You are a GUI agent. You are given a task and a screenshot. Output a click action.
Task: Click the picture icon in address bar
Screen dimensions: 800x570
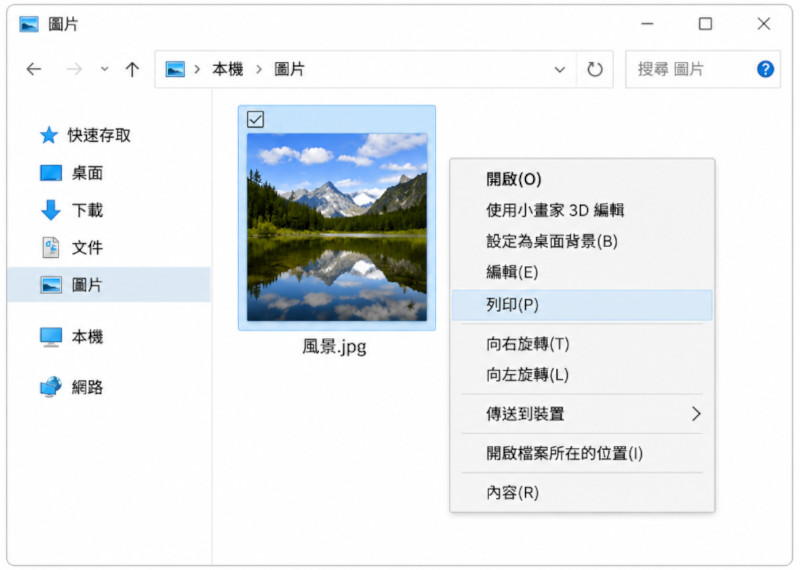(175, 69)
